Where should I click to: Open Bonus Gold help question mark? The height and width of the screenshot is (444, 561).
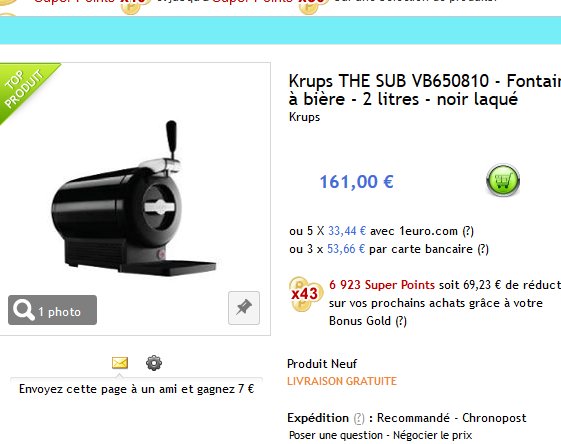401,321
